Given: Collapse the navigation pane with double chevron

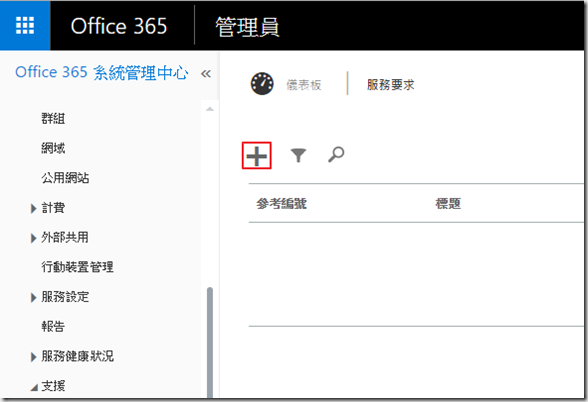Looking at the screenshot, I should click(206, 74).
